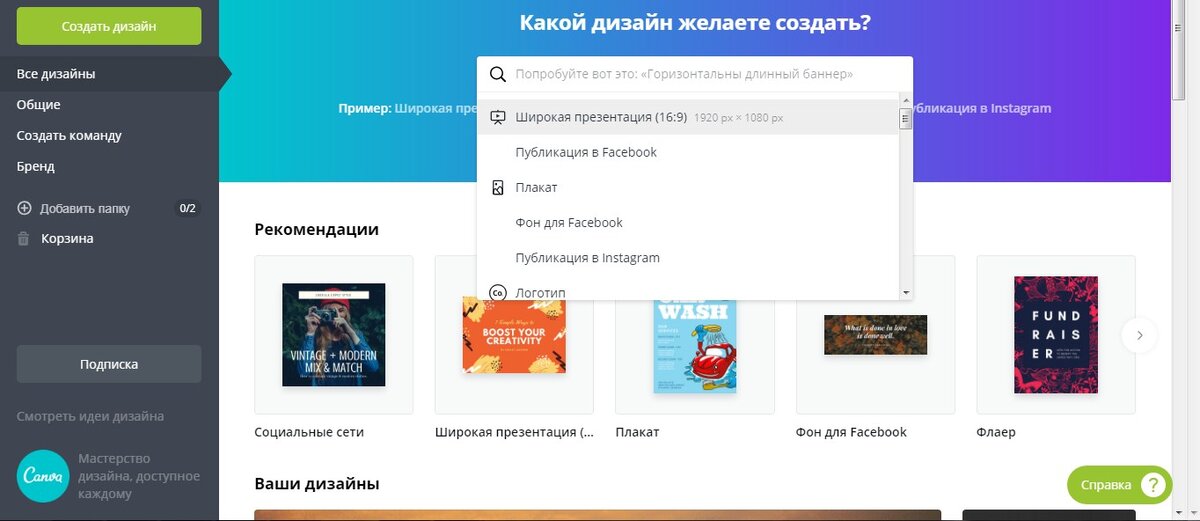1200x521 pixels.
Task: Click the 0/2 folder counter badge
Action: (187, 209)
